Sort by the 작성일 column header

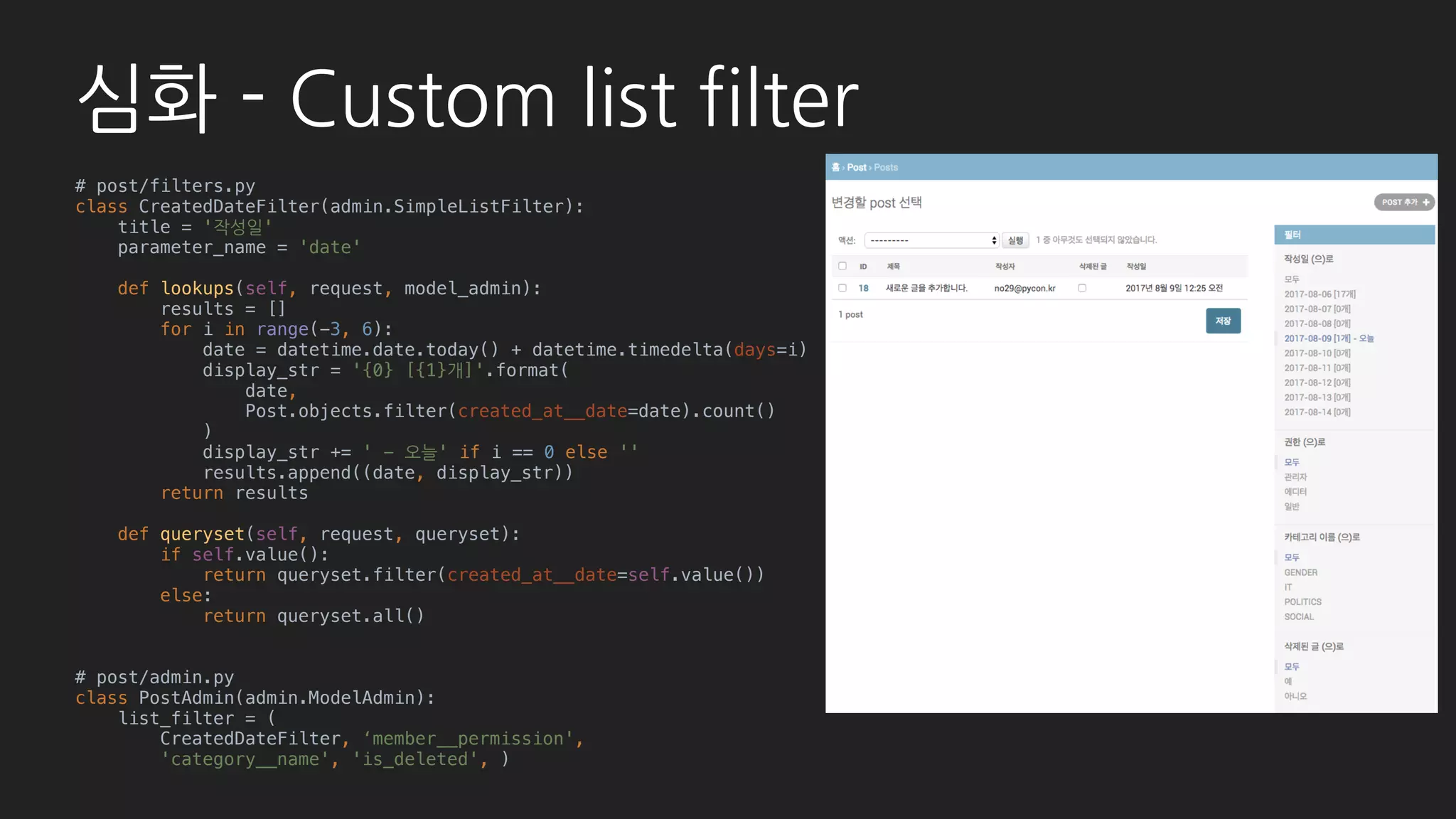[x=1136, y=267]
